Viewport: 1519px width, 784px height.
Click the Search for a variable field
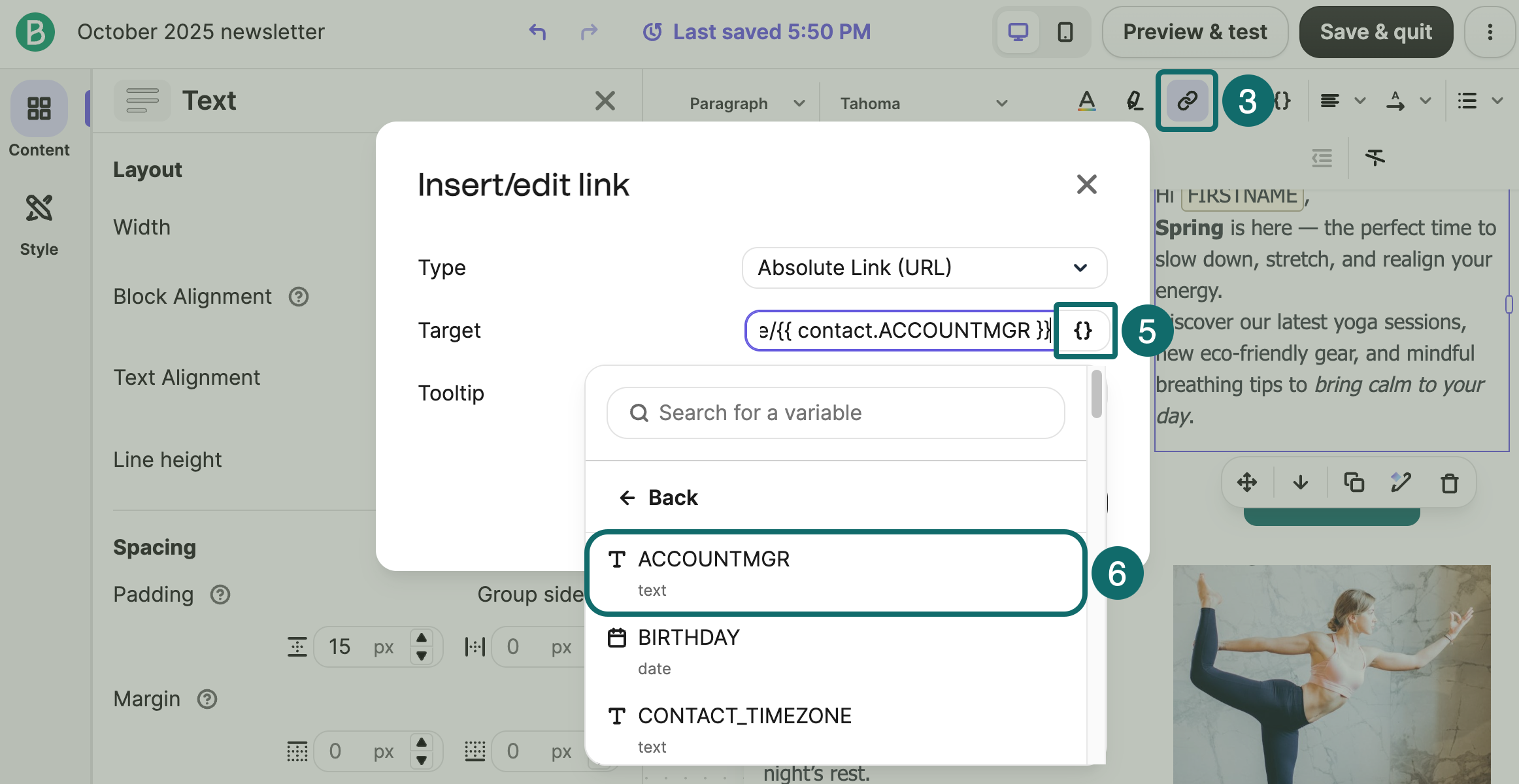(835, 413)
